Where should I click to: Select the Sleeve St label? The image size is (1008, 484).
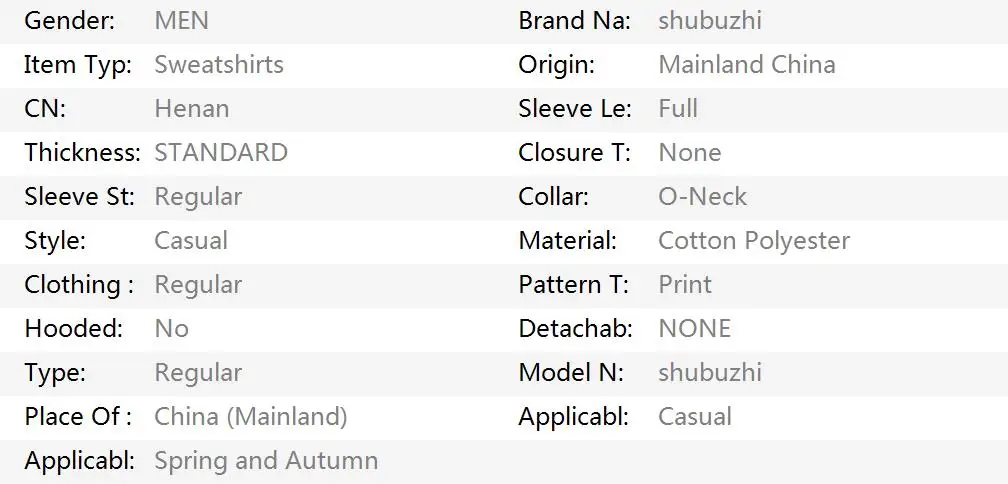click(80, 197)
